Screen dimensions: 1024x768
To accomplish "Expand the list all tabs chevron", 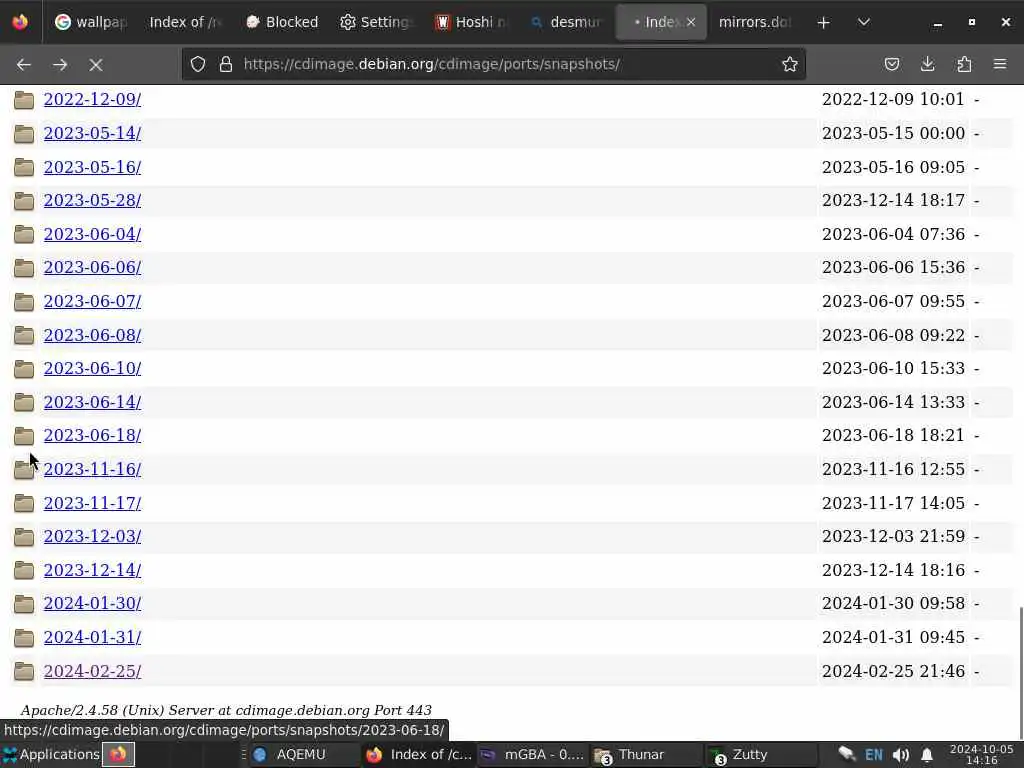I will pyautogui.click(x=863, y=22).
